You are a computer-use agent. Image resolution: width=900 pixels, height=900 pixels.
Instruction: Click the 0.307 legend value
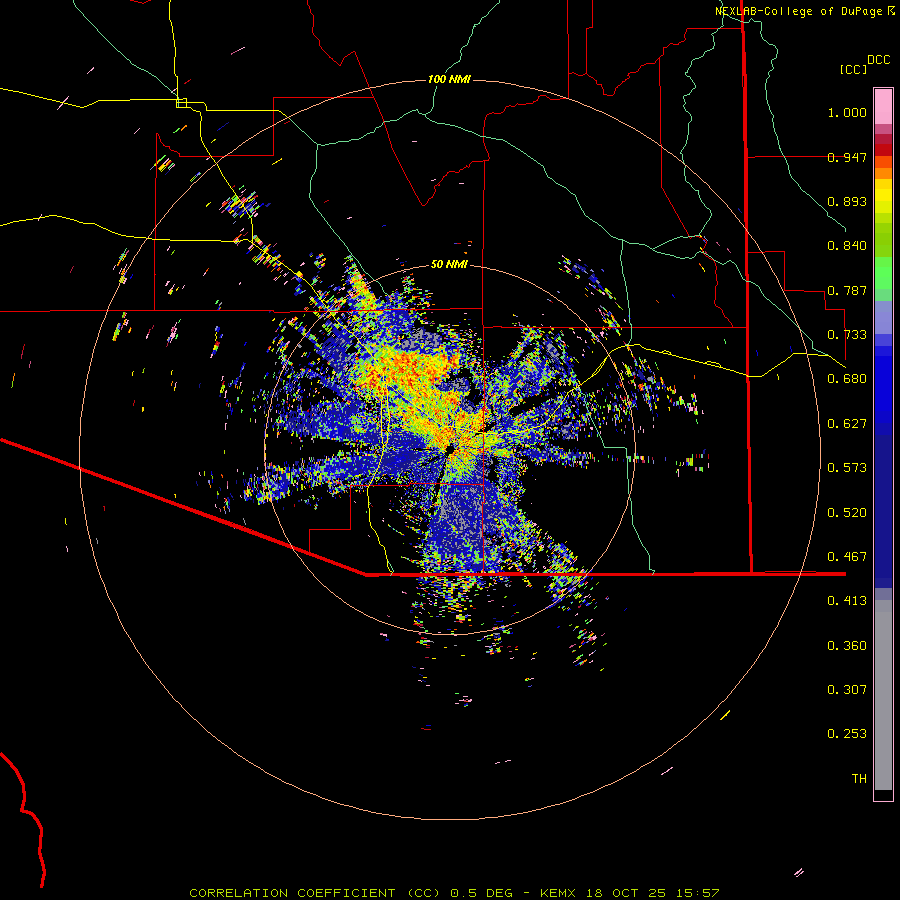[847, 690]
